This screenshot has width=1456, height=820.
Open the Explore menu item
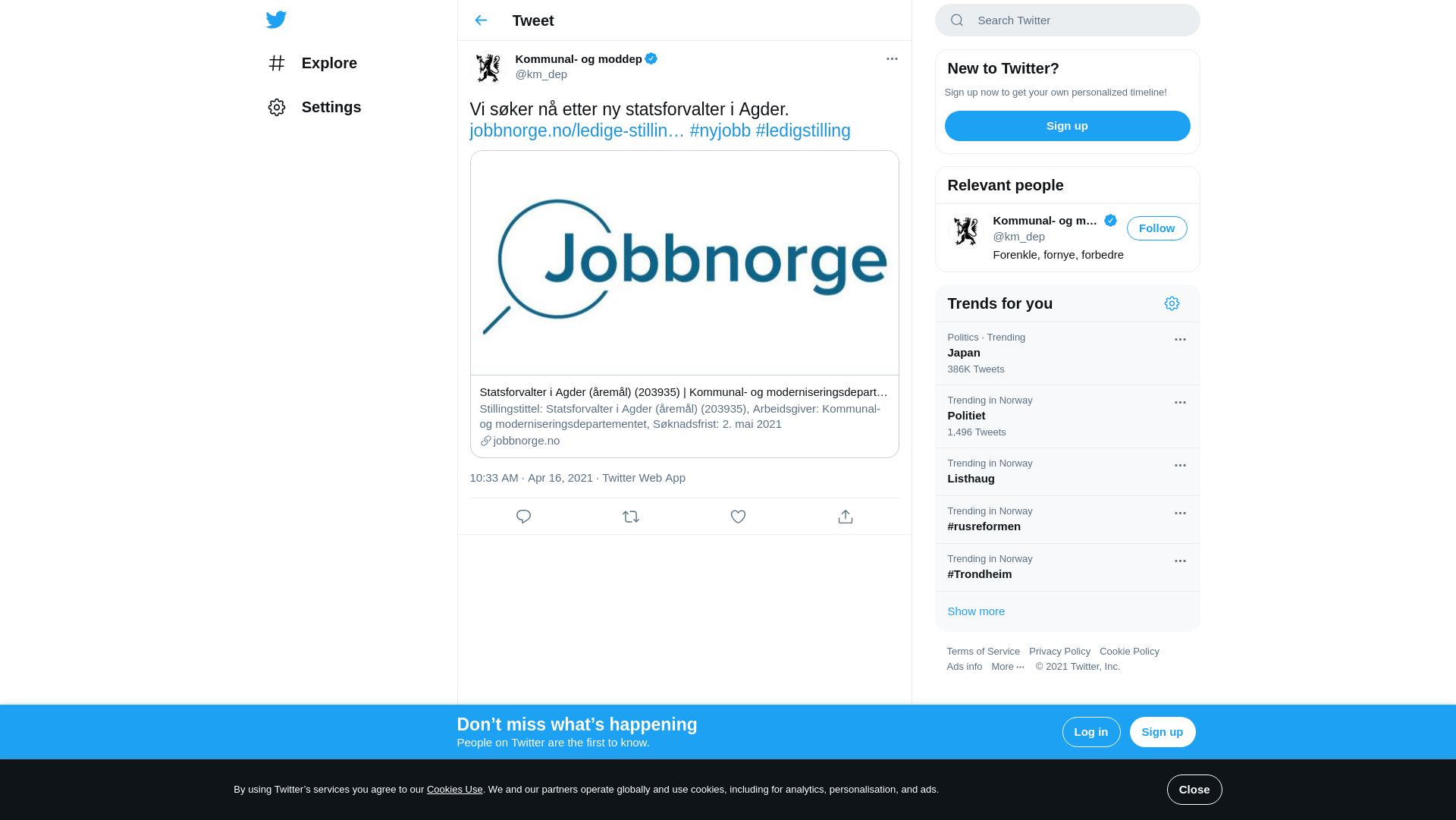tap(328, 63)
